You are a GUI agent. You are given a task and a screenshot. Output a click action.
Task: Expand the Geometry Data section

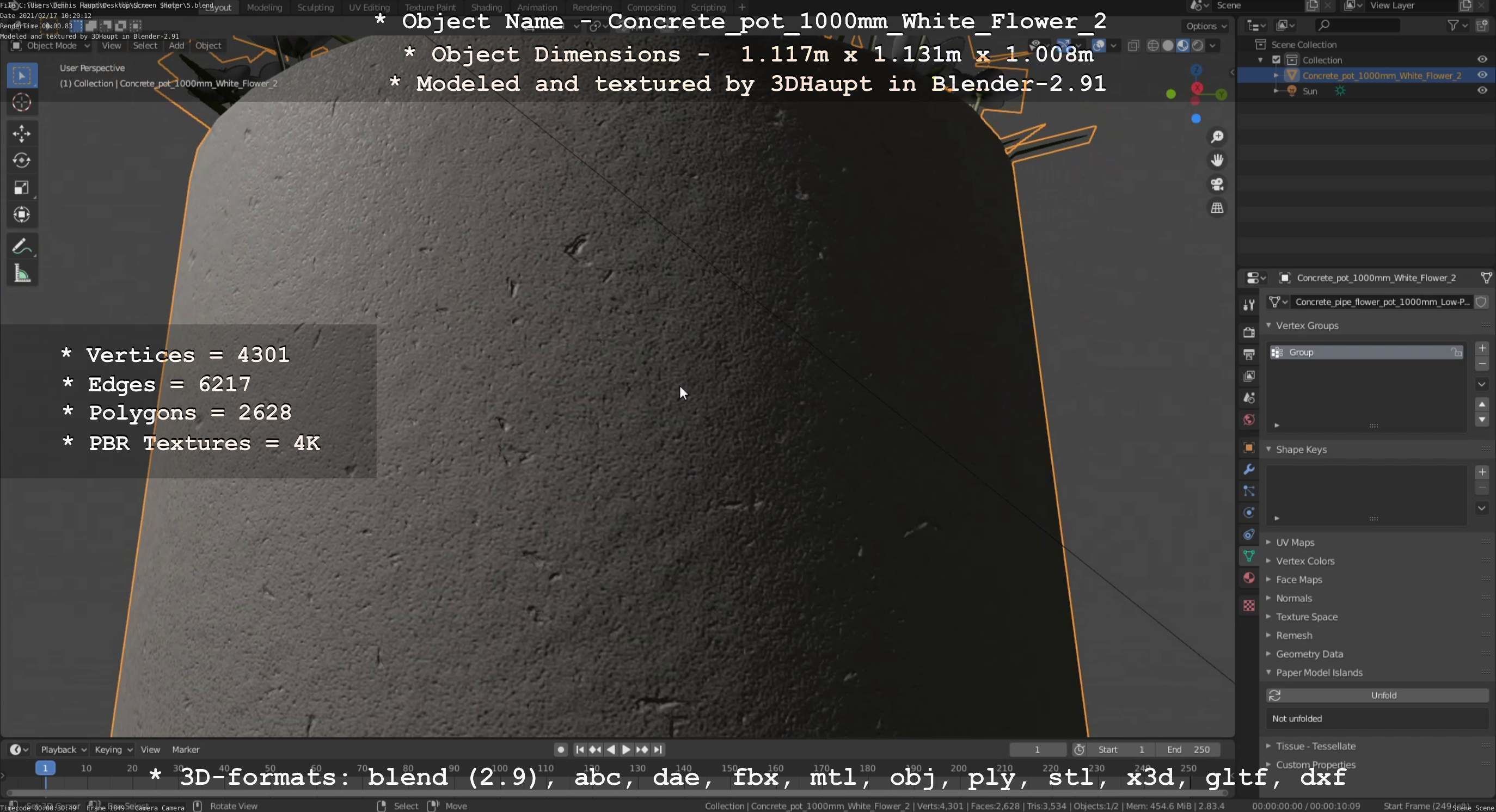click(1309, 654)
